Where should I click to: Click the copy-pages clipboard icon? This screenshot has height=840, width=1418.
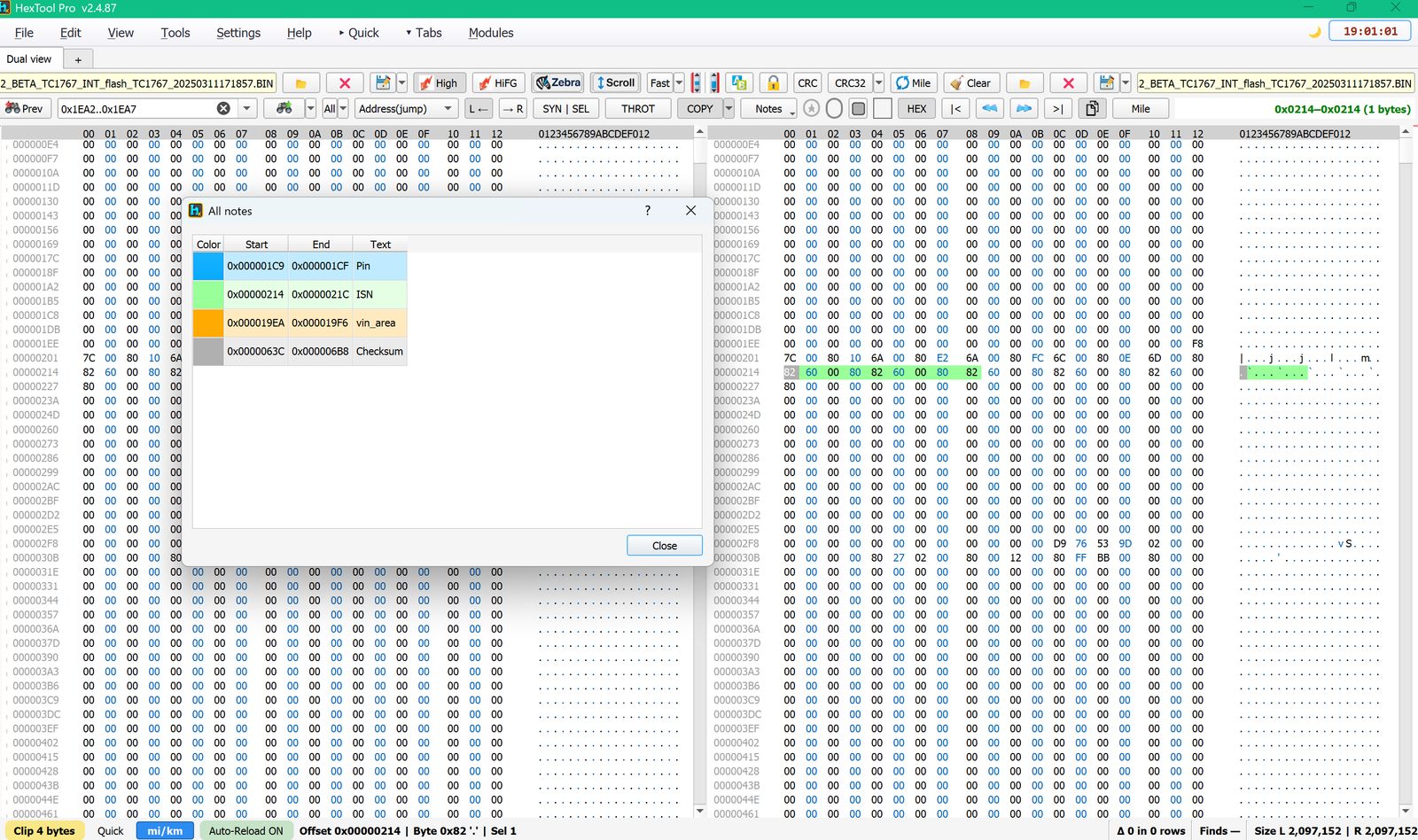pyautogui.click(x=1092, y=108)
